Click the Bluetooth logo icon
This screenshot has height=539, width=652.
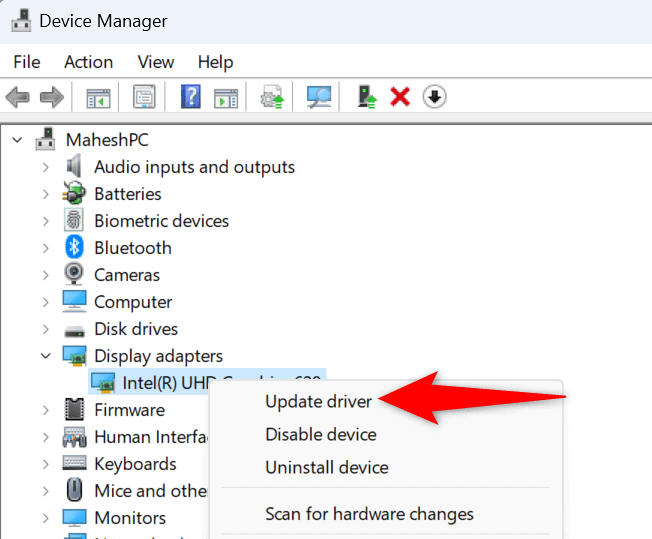74,247
